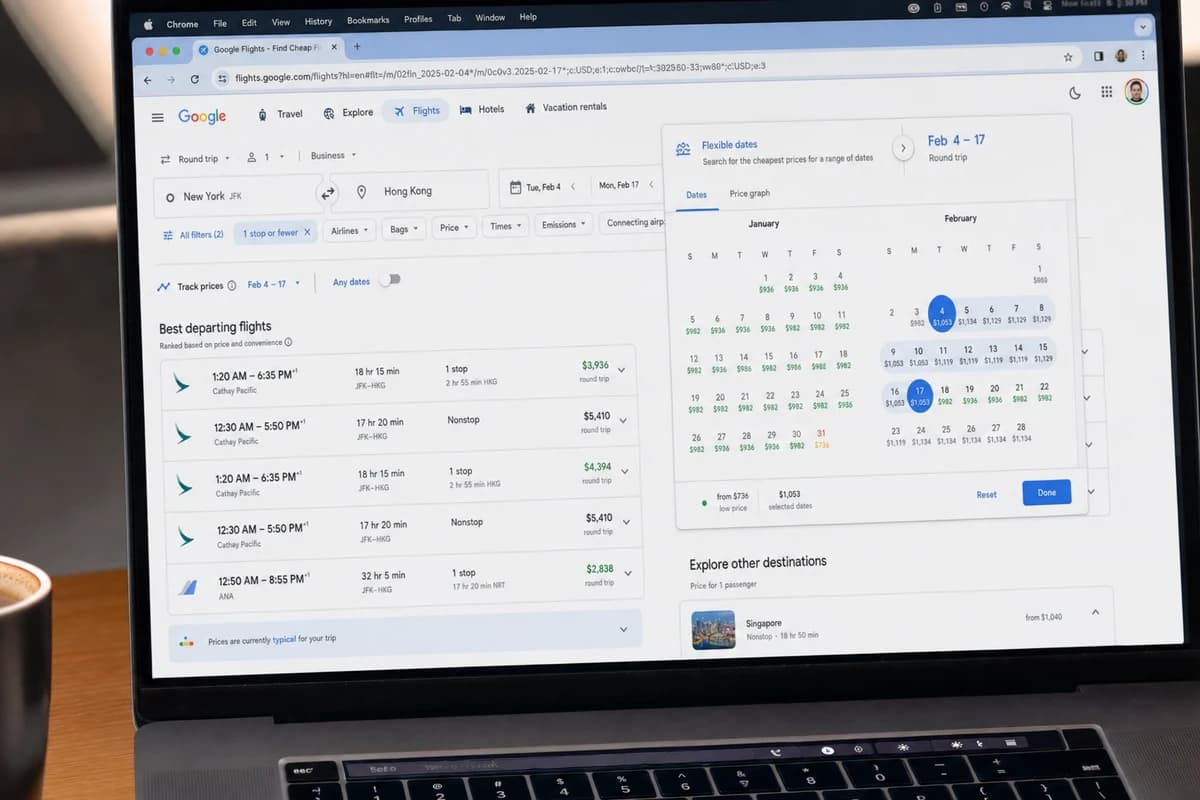
Task: Click the Flexible dates icon
Action: click(x=683, y=149)
